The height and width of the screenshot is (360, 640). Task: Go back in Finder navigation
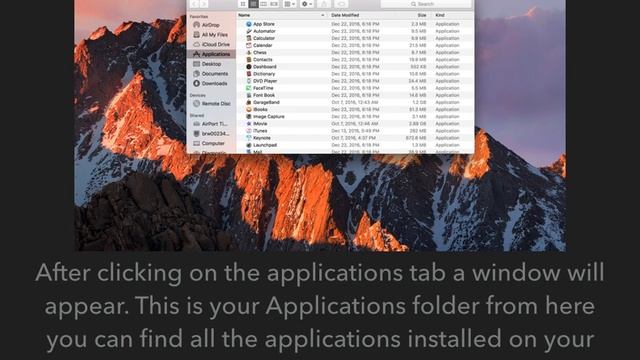[194, 4]
